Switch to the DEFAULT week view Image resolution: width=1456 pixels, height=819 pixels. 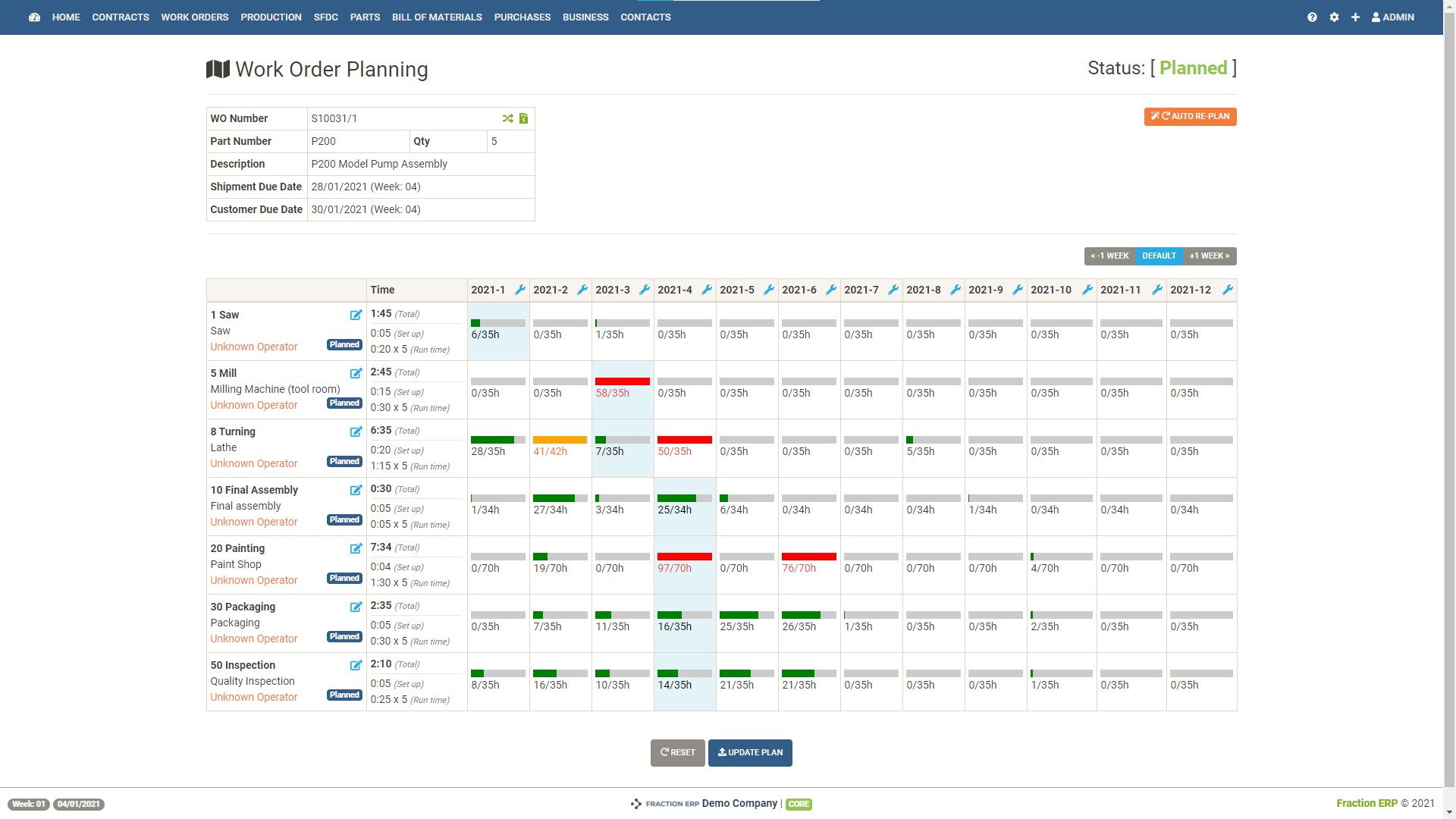[1159, 256]
